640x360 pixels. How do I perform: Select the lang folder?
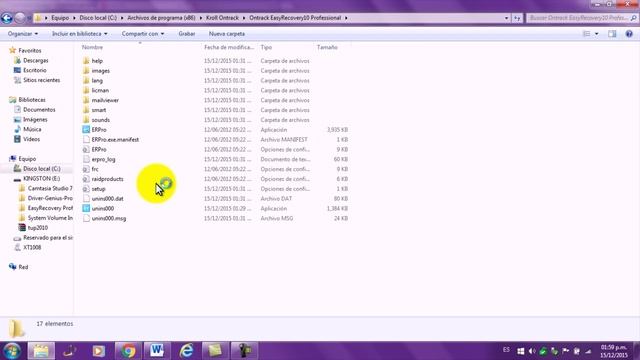[x=97, y=80]
